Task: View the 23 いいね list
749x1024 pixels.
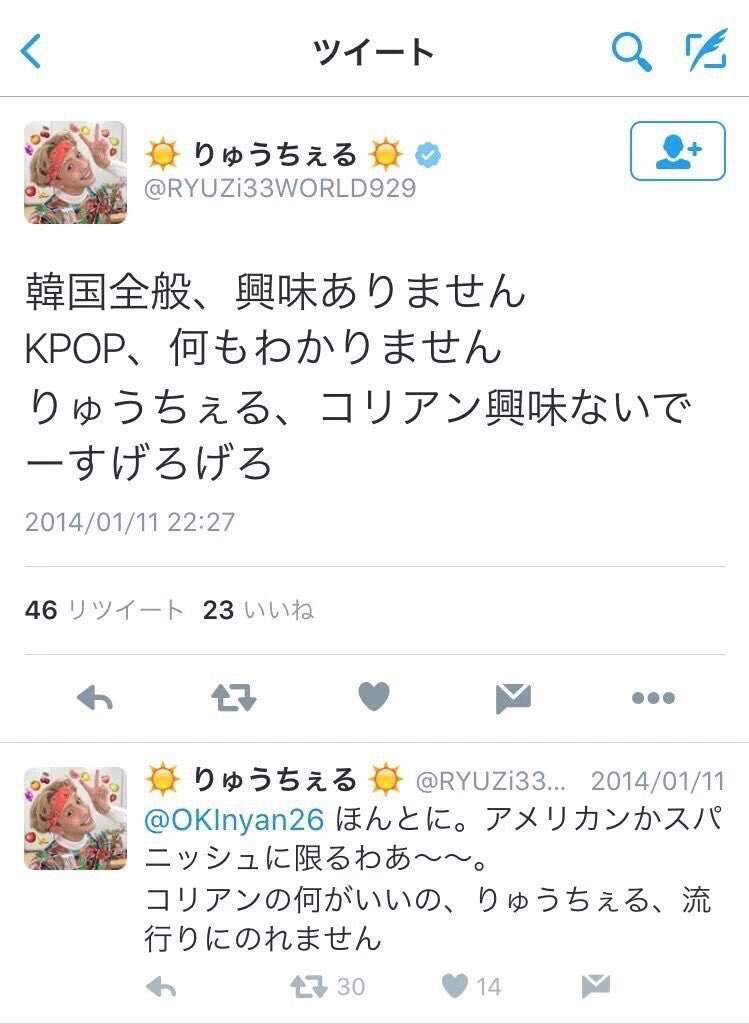Action: click(258, 610)
